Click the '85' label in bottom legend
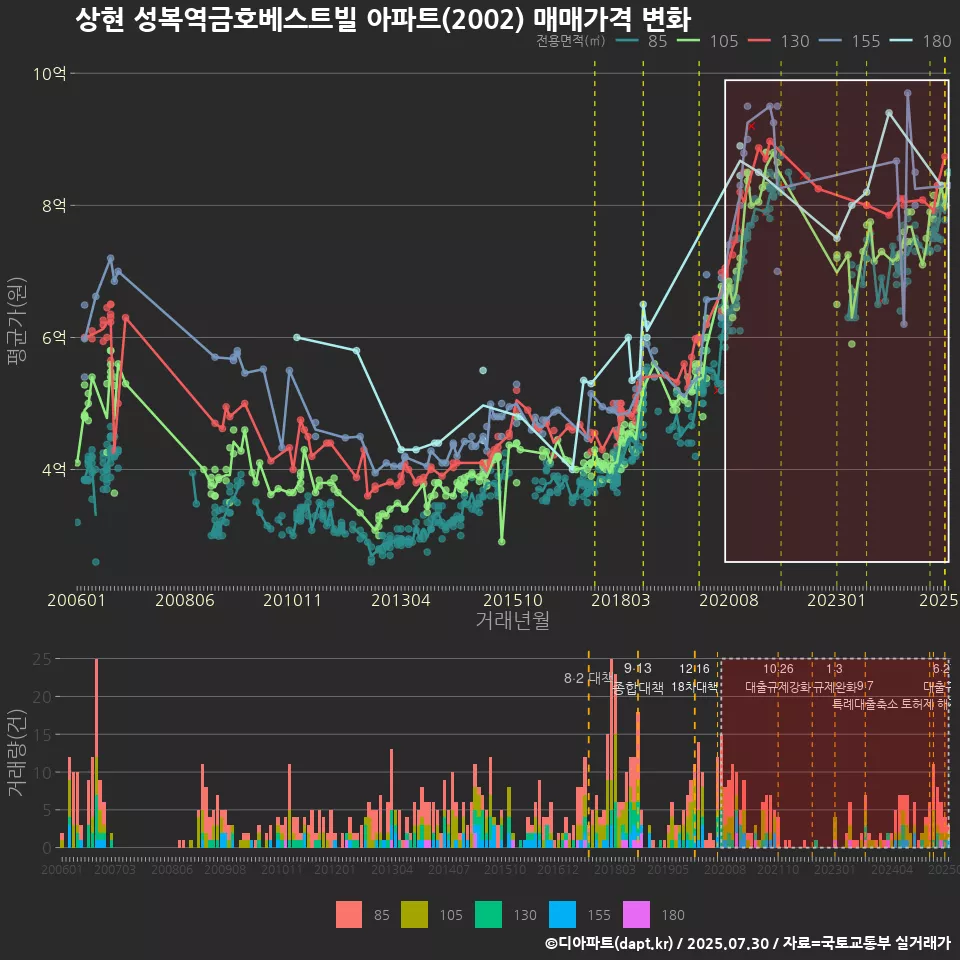 (381, 915)
